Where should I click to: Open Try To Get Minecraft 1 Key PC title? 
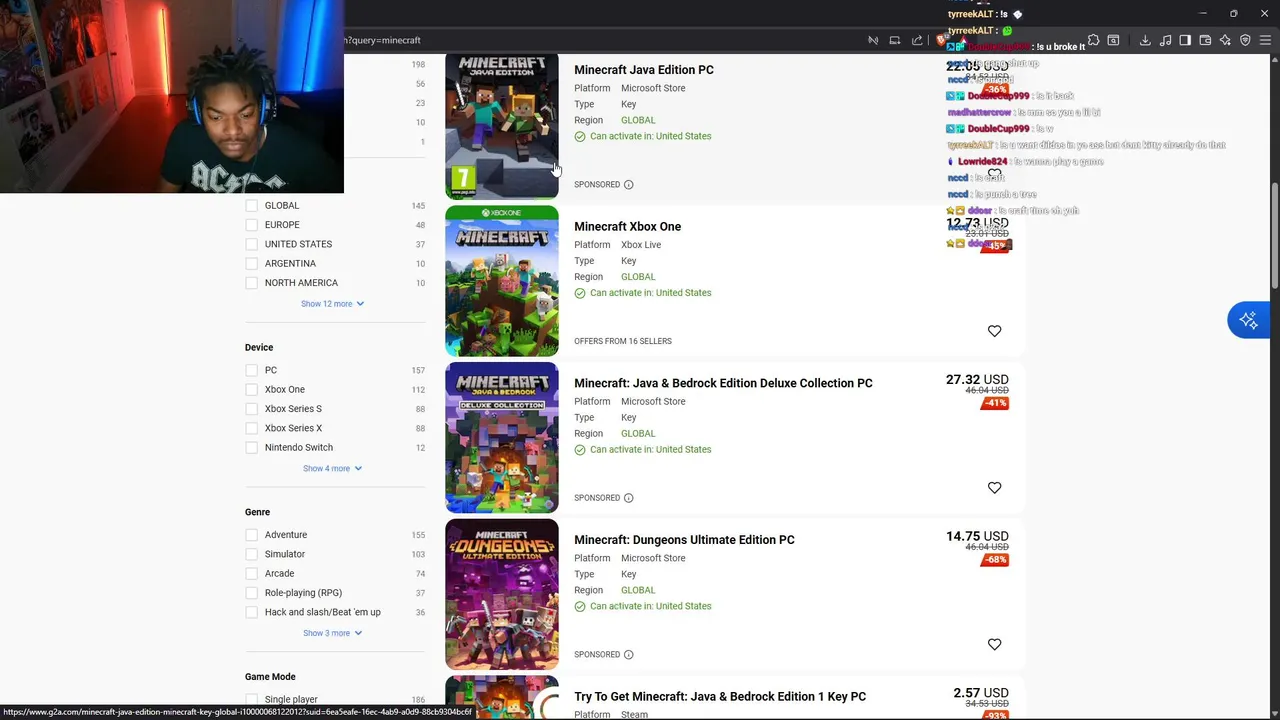(720, 697)
